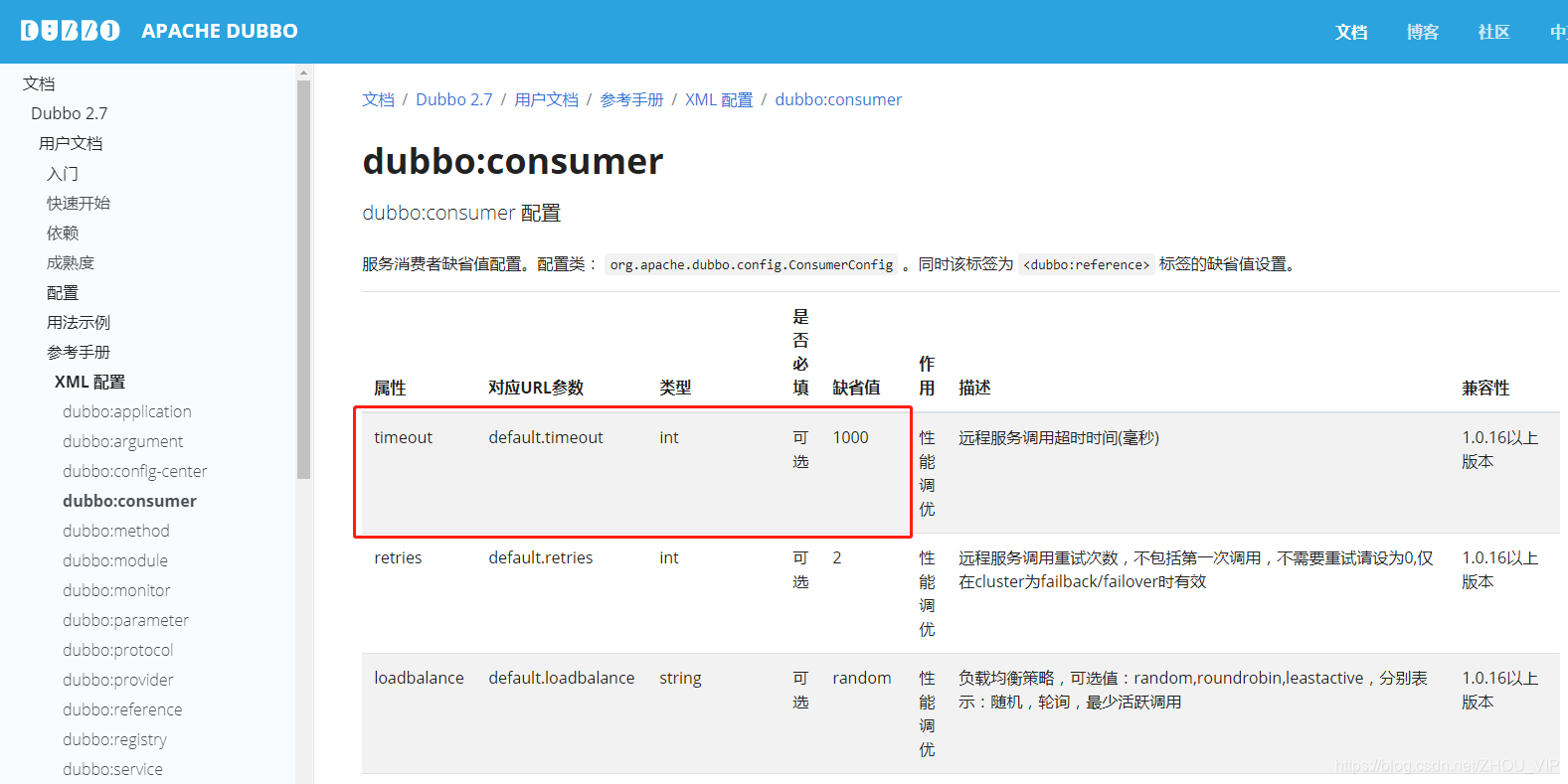Click the 负载均衡策略 description cell

coord(1194,690)
